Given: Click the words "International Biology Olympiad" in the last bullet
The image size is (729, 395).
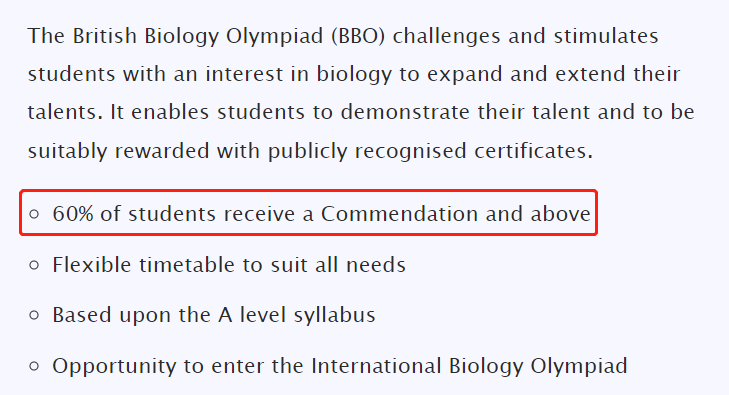Looking at the screenshot, I should point(469,366).
